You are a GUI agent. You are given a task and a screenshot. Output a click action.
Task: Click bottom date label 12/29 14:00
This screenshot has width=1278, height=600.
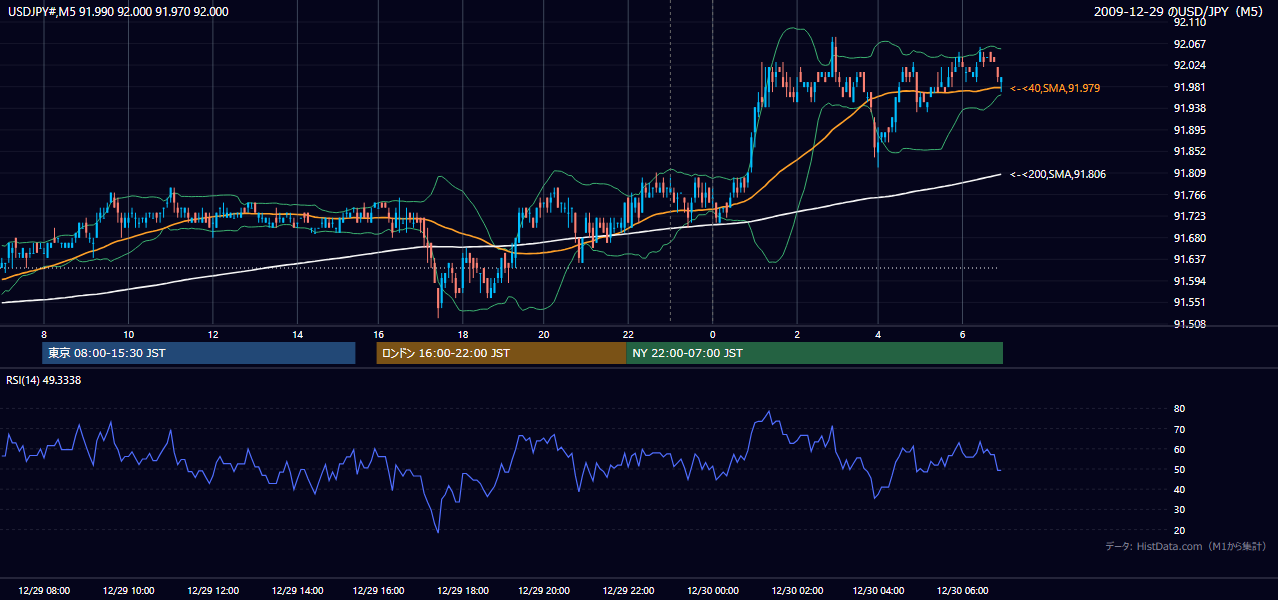pos(298,591)
